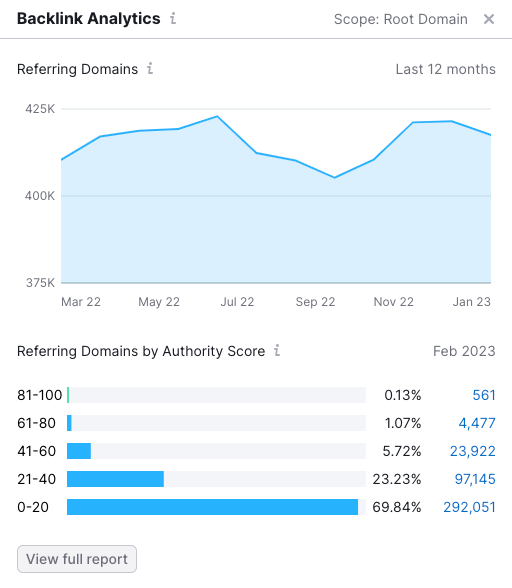
Task: Click the info icon beside Backlink Analytics
Action: click(173, 18)
